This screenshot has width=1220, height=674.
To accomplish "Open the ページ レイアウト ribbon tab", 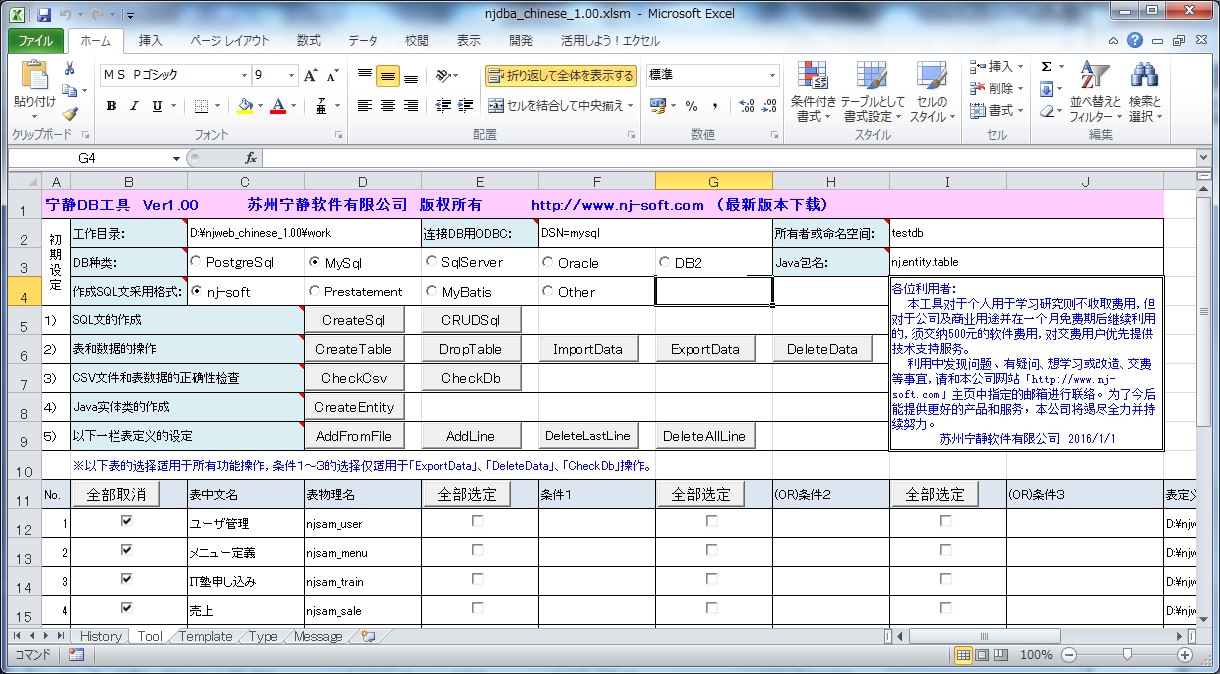I will (230, 41).
